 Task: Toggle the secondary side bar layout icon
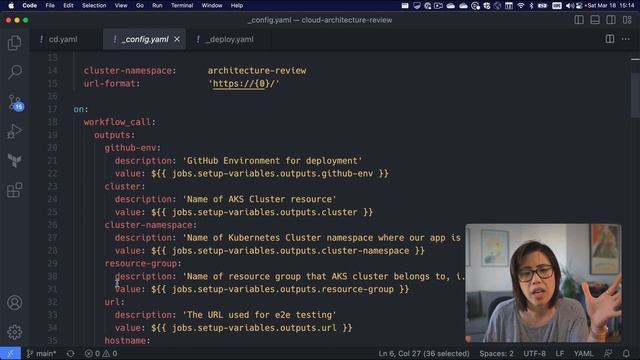click(x=611, y=20)
